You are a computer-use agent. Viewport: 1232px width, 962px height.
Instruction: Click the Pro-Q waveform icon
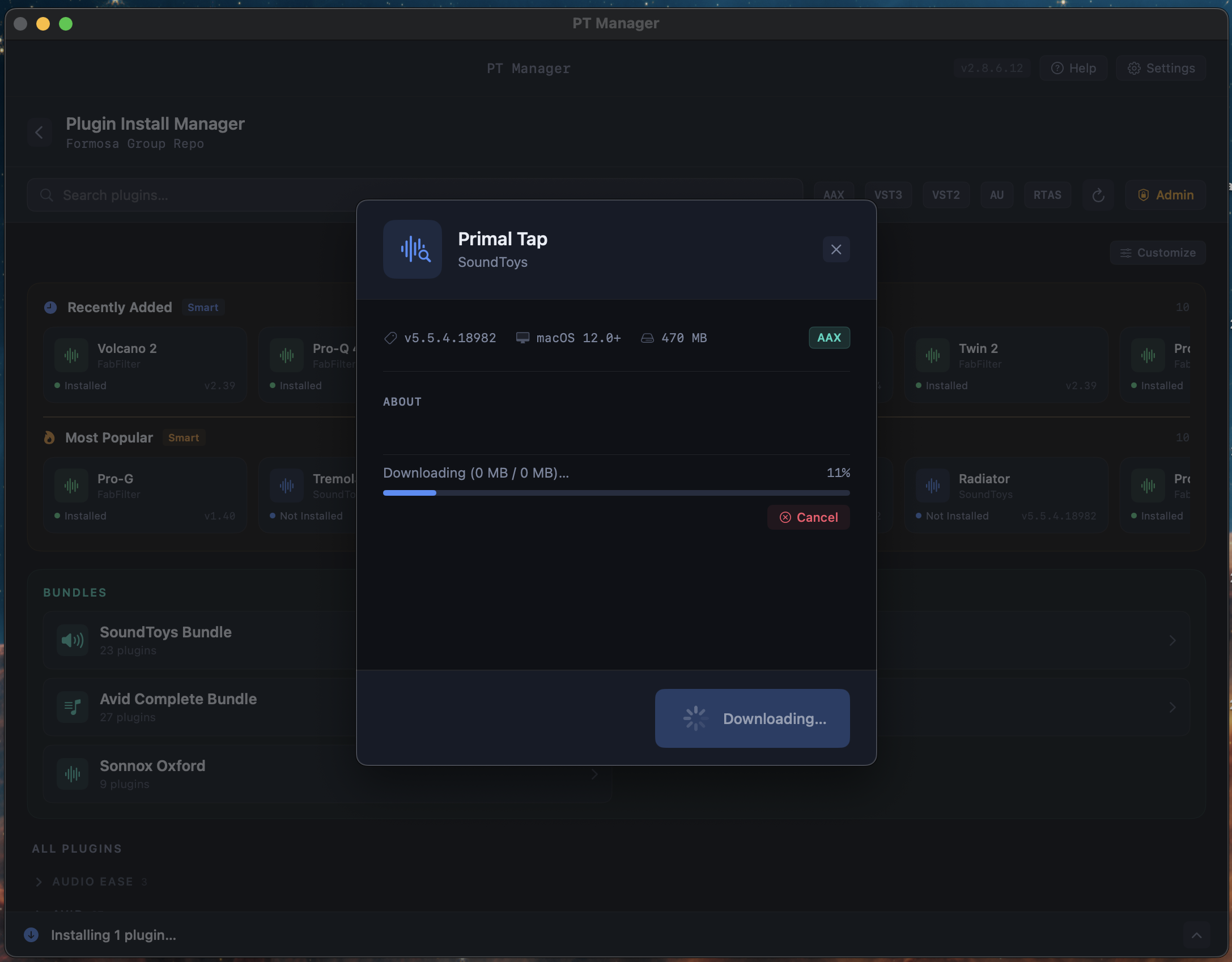(x=287, y=355)
